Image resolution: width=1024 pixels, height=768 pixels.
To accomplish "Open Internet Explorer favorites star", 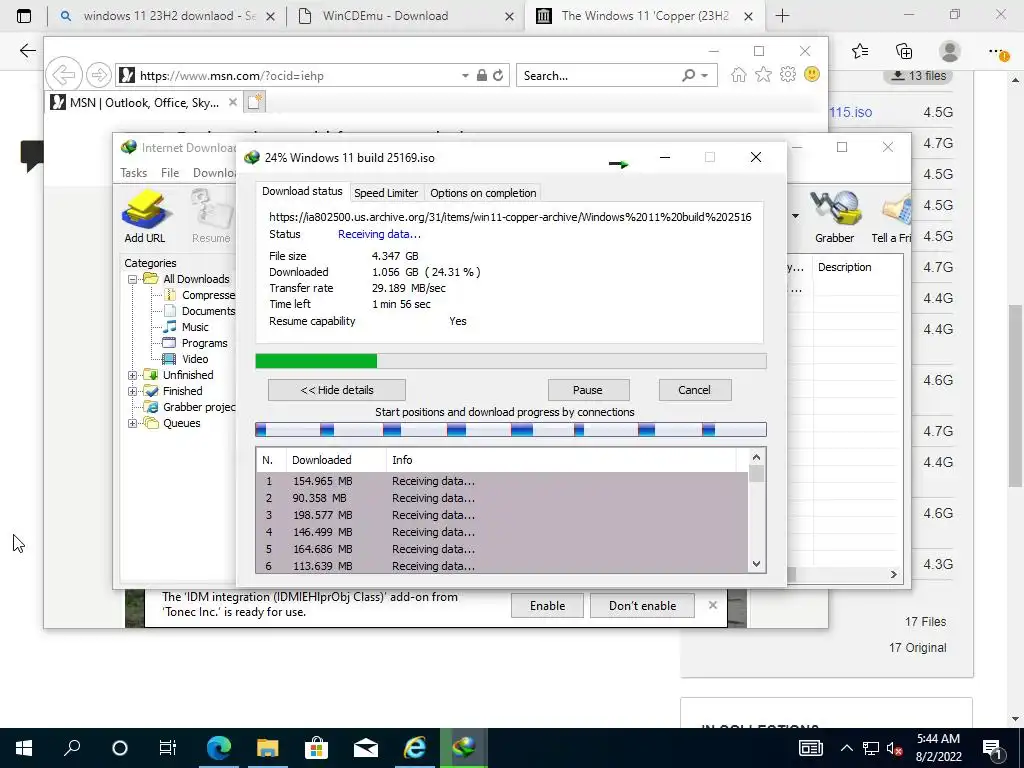I will click(x=763, y=74).
